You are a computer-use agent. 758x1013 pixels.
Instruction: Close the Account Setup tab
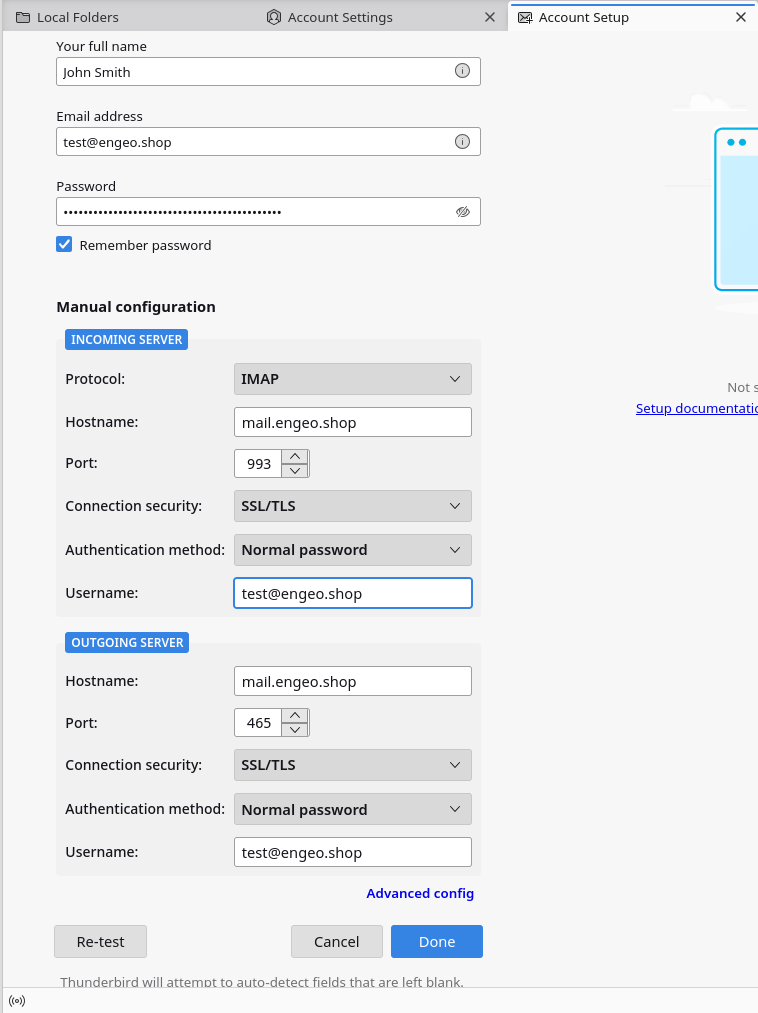pyautogui.click(x=741, y=17)
